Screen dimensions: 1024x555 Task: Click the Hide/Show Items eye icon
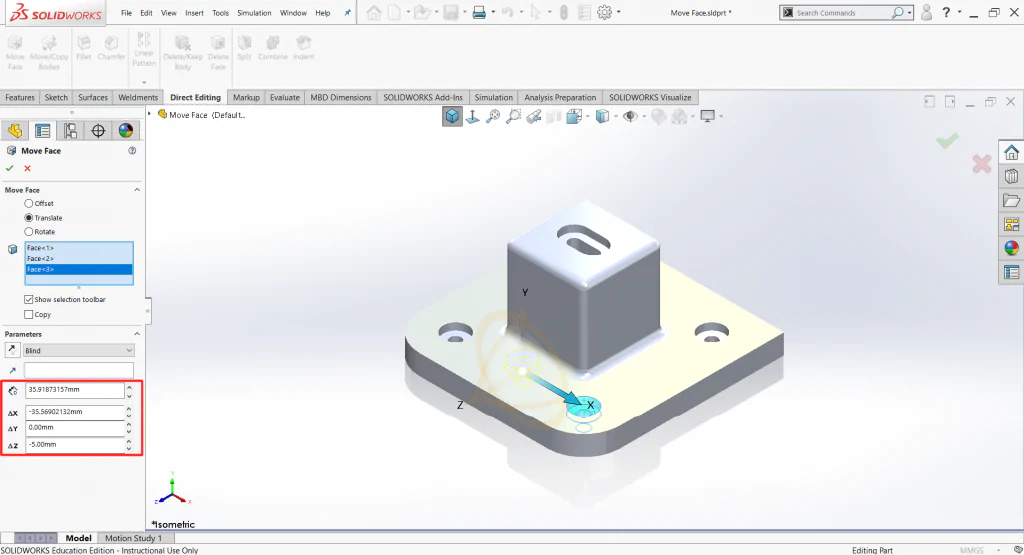pyautogui.click(x=630, y=116)
